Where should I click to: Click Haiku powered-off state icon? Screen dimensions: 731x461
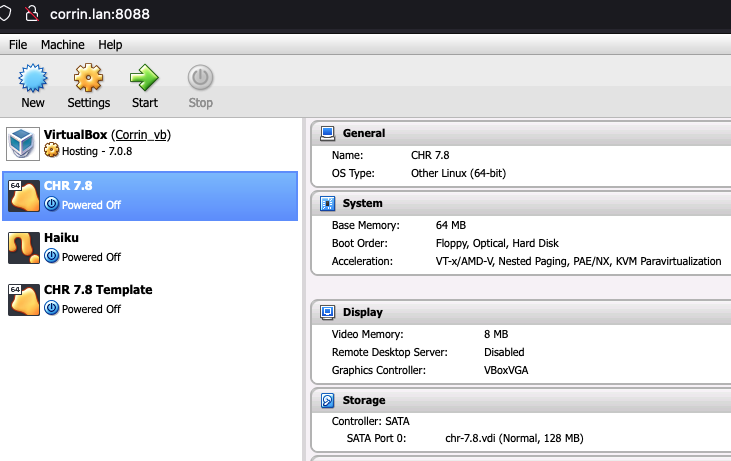click(x=51, y=256)
